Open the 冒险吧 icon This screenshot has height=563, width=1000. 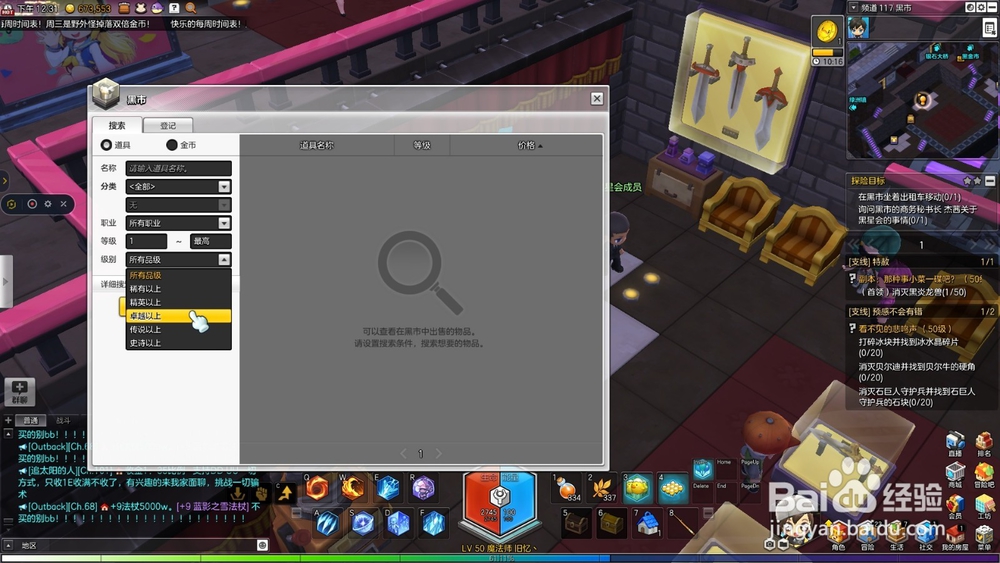point(984,474)
